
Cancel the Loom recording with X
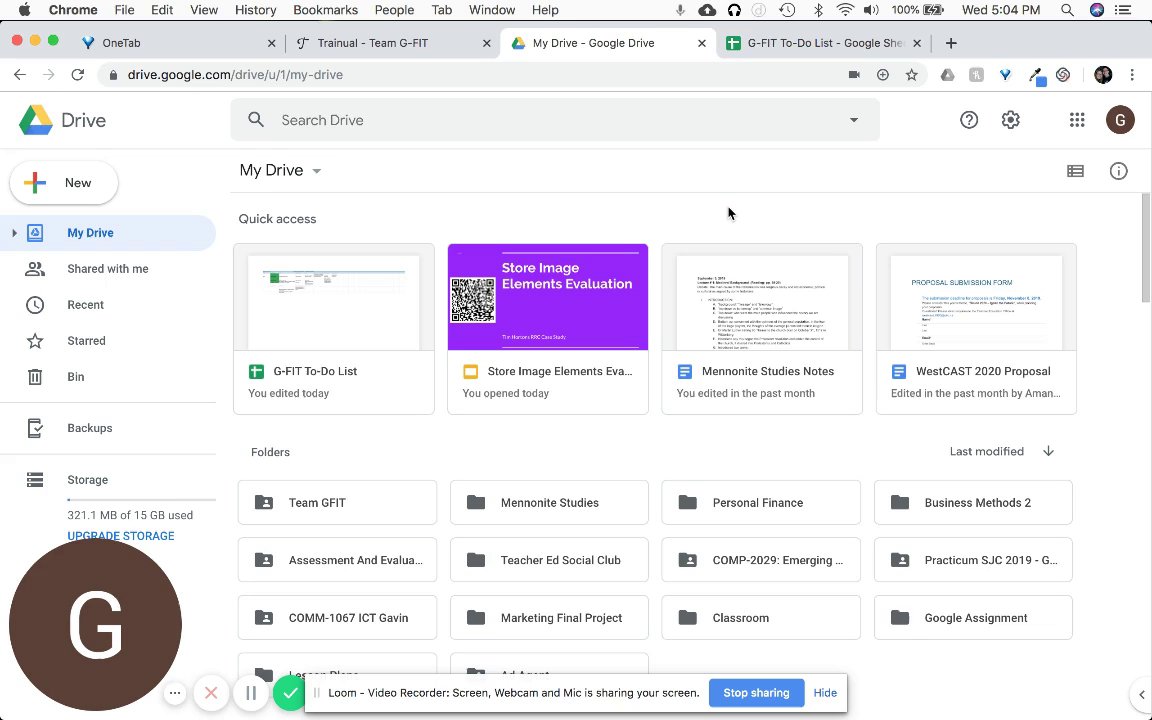211,693
